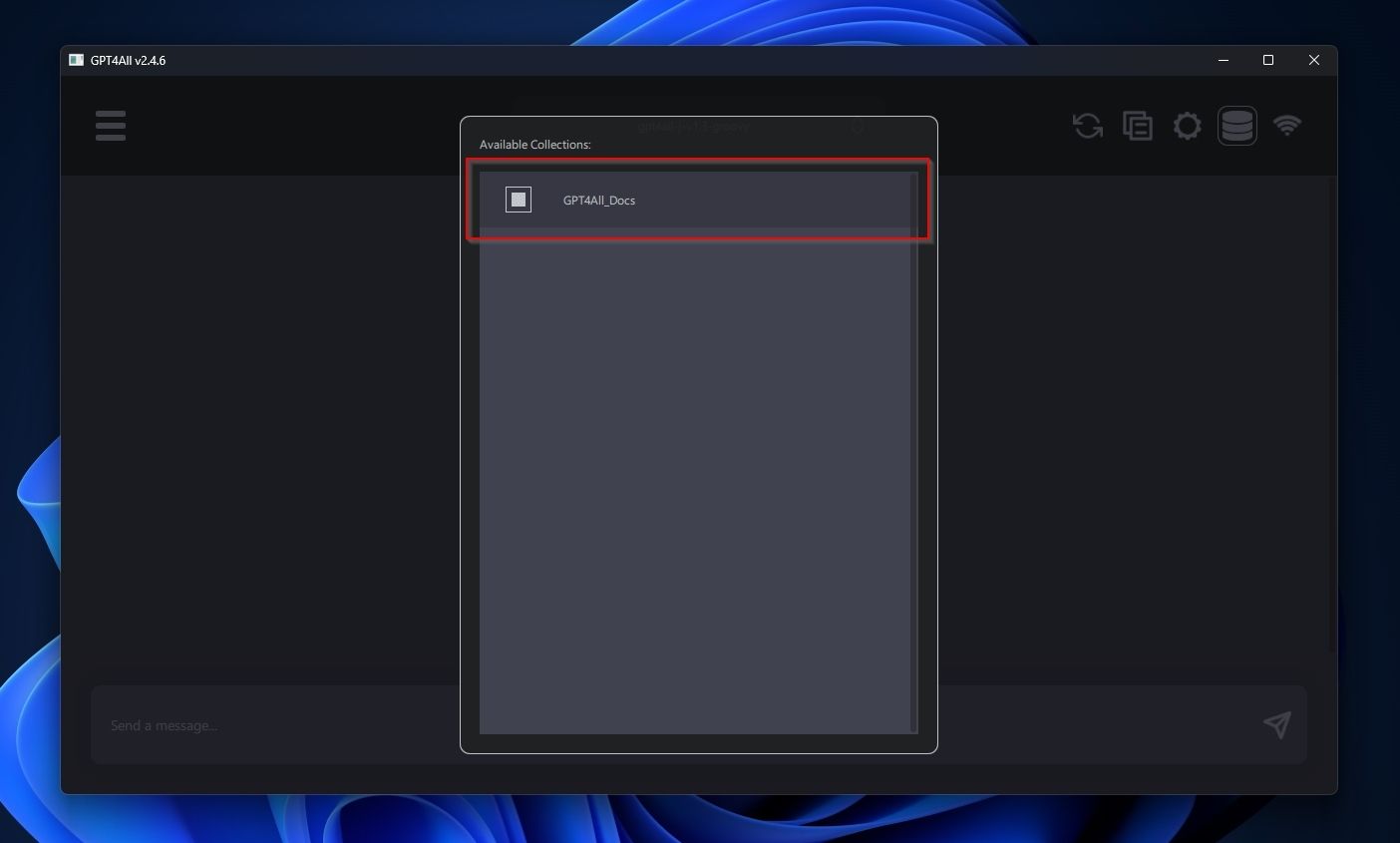Image resolution: width=1400 pixels, height=843 pixels.
Task: Toggle the LocalDocs database icon
Action: pyautogui.click(x=1236, y=126)
